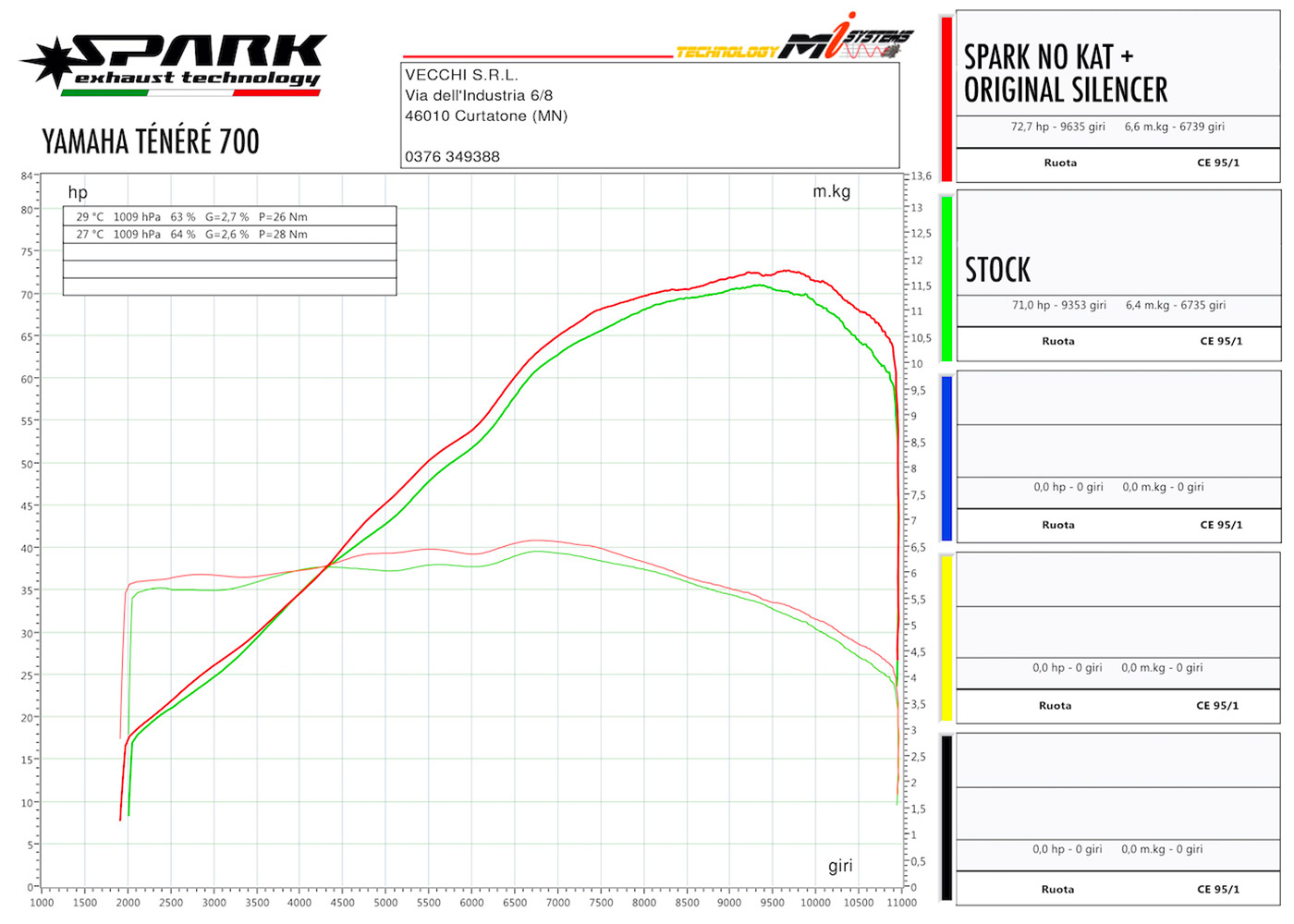Click the address line 'Via dell'Industria 6/8'

point(479,95)
